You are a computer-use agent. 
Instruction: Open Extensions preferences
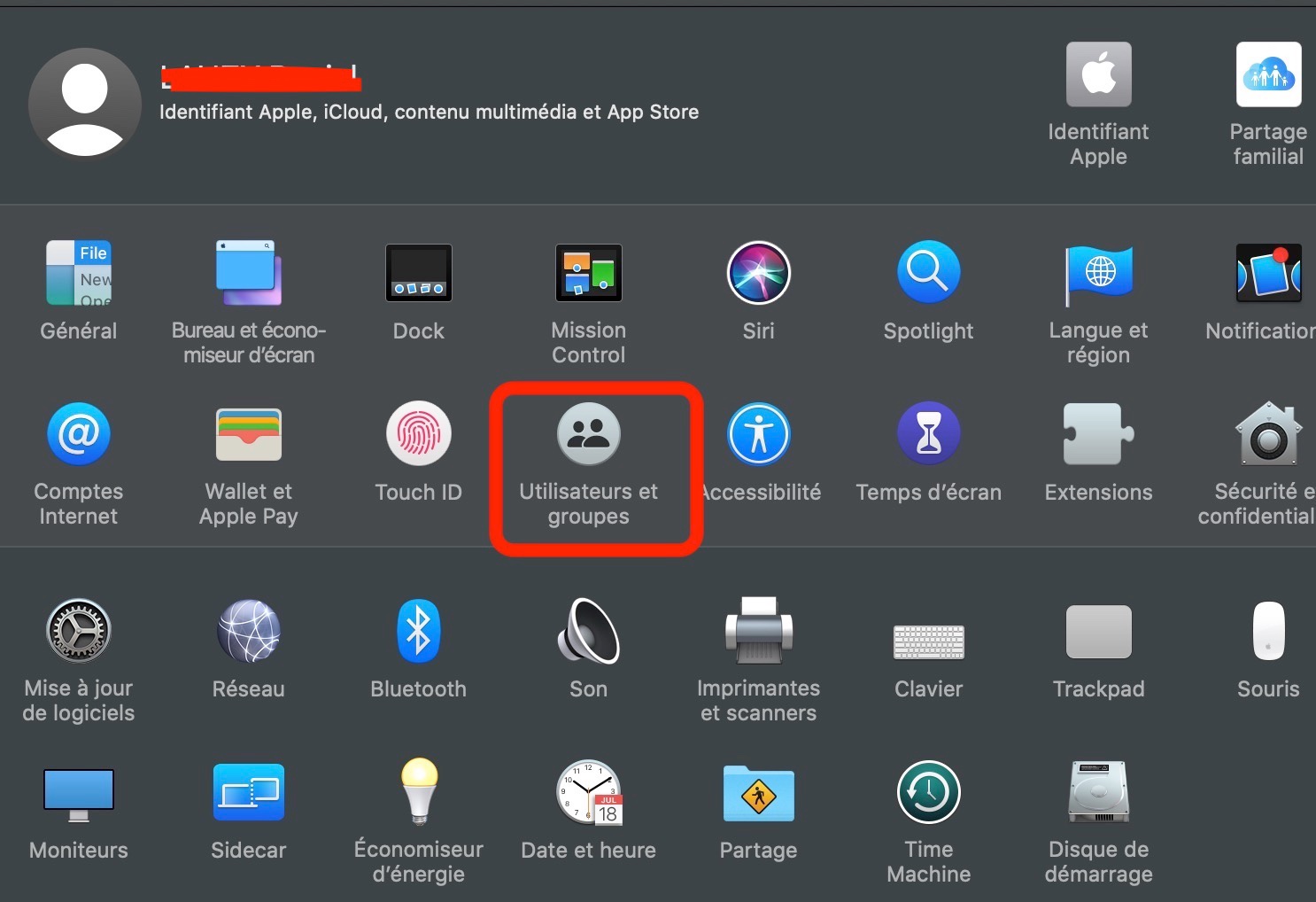point(1098,434)
